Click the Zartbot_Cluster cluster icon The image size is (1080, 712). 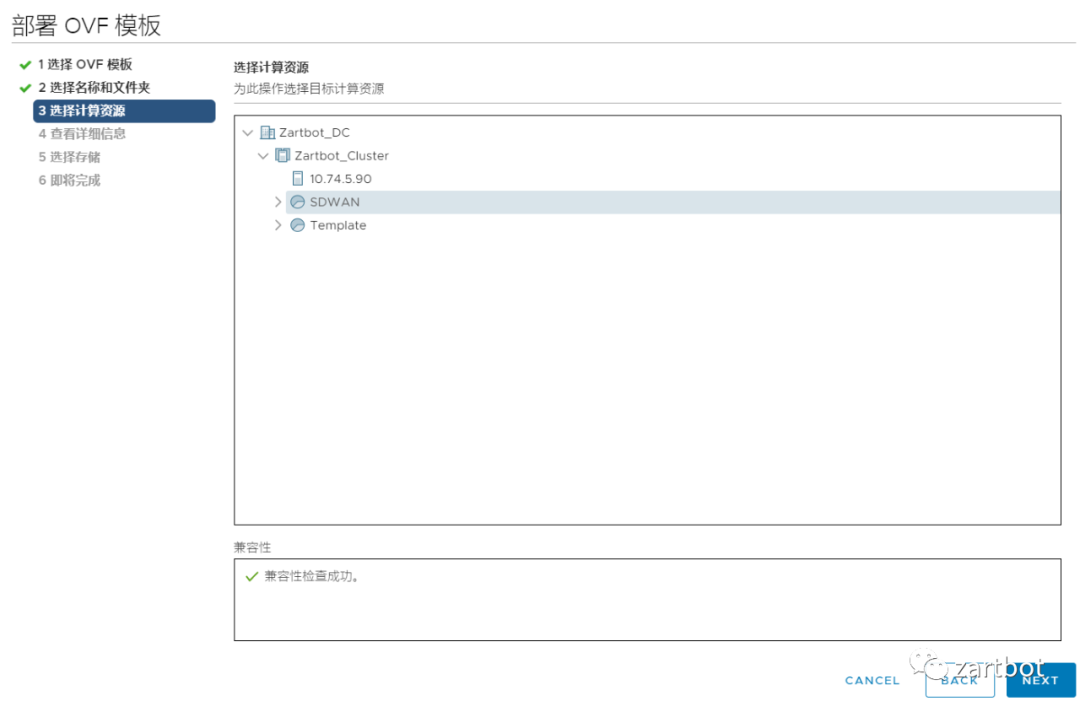[x=282, y=156]
